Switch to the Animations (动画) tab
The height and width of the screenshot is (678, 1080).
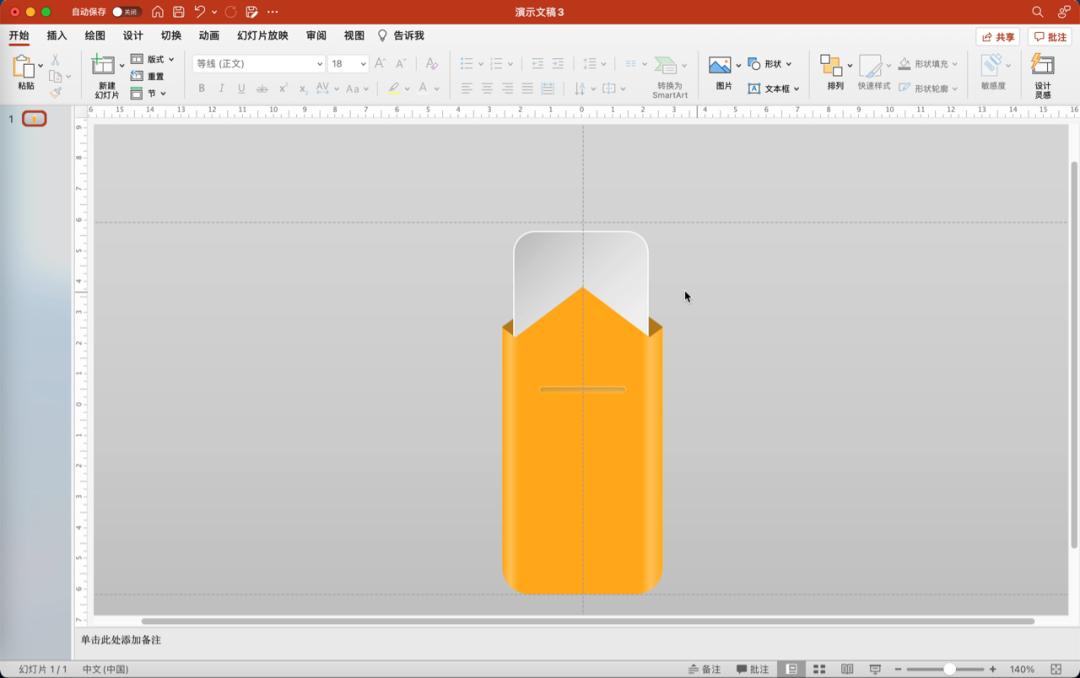click(209, 36)
